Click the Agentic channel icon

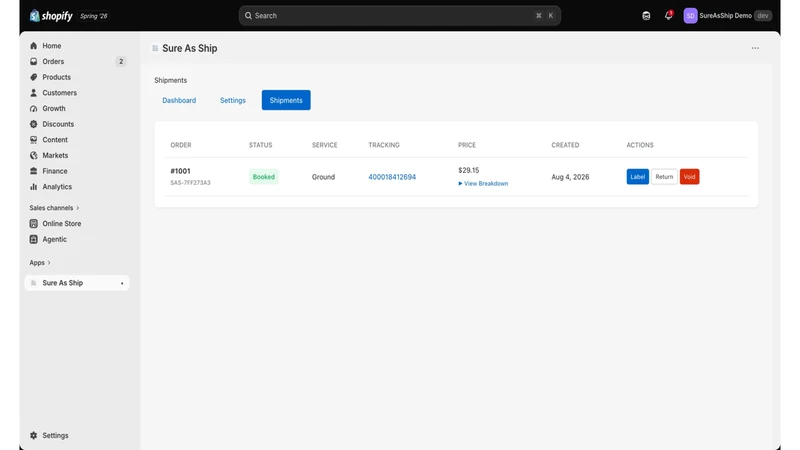[x=34, y=239]
